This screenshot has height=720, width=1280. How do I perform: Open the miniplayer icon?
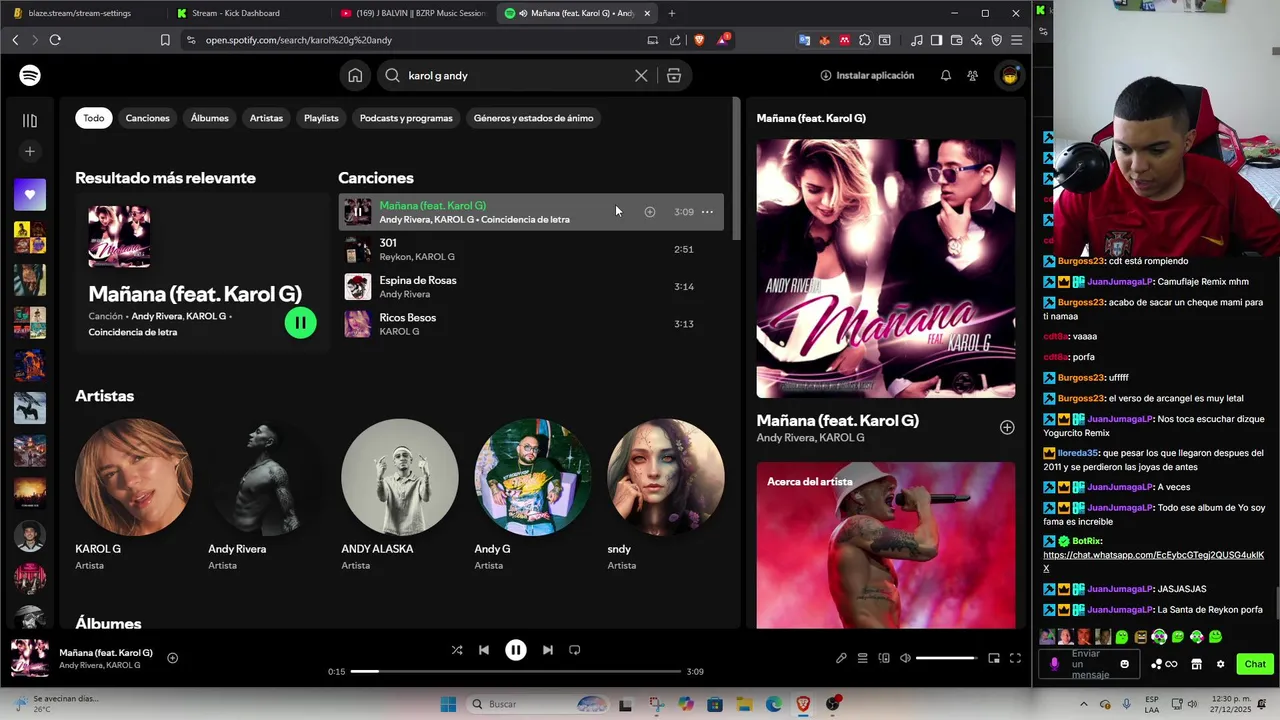pyautogui.click(x=993, y=658)
